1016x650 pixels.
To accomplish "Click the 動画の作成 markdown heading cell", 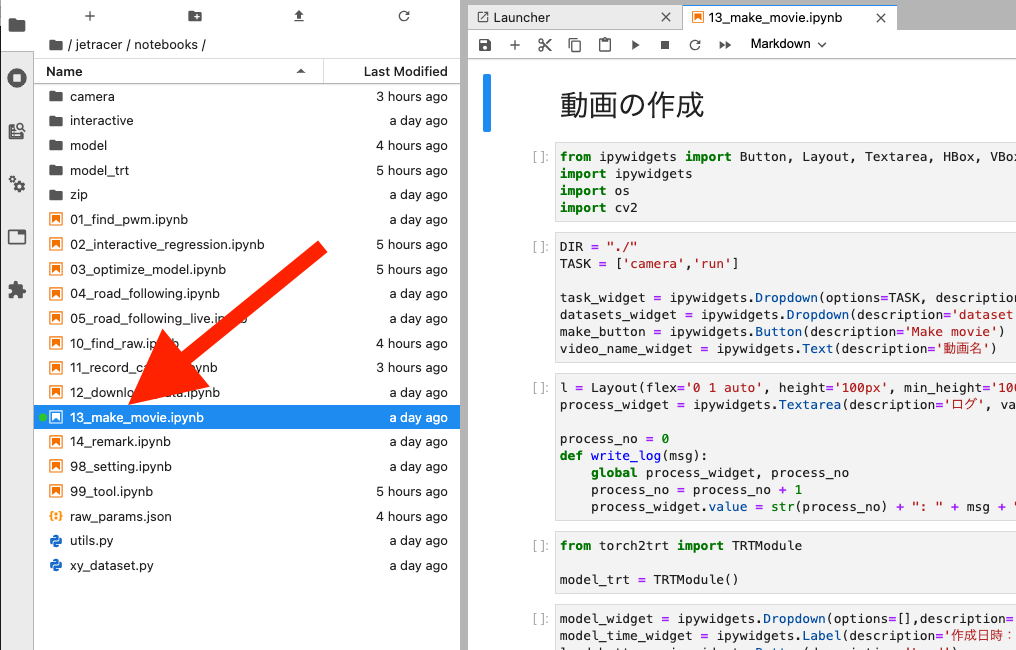I will pos(632,105).
